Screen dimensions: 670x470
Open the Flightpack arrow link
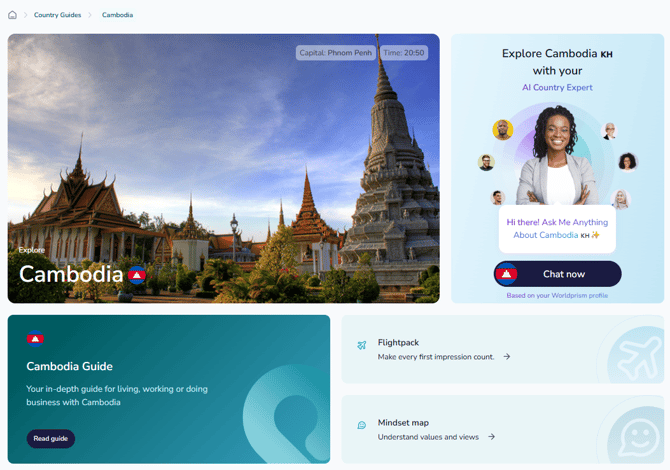click(507, 356)
